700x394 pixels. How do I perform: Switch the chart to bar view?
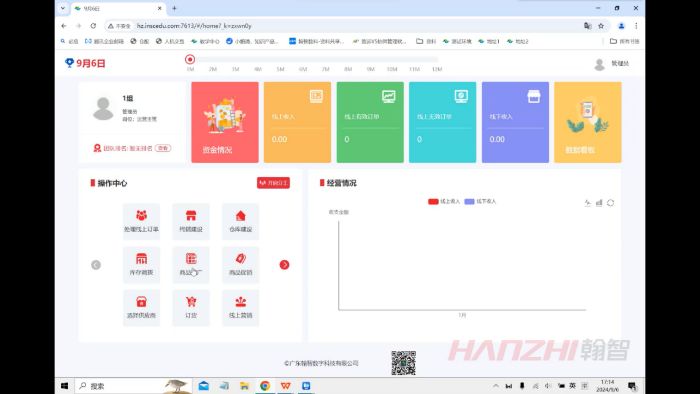point(599,203)
